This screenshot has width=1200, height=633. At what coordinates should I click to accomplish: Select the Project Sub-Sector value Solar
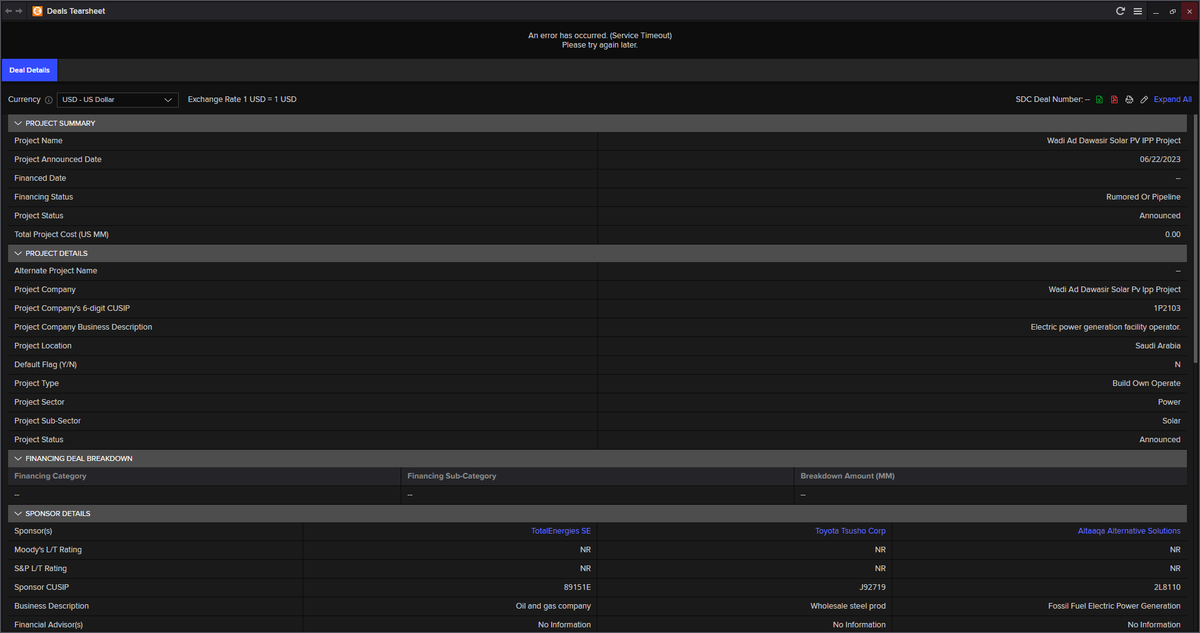1171,421
